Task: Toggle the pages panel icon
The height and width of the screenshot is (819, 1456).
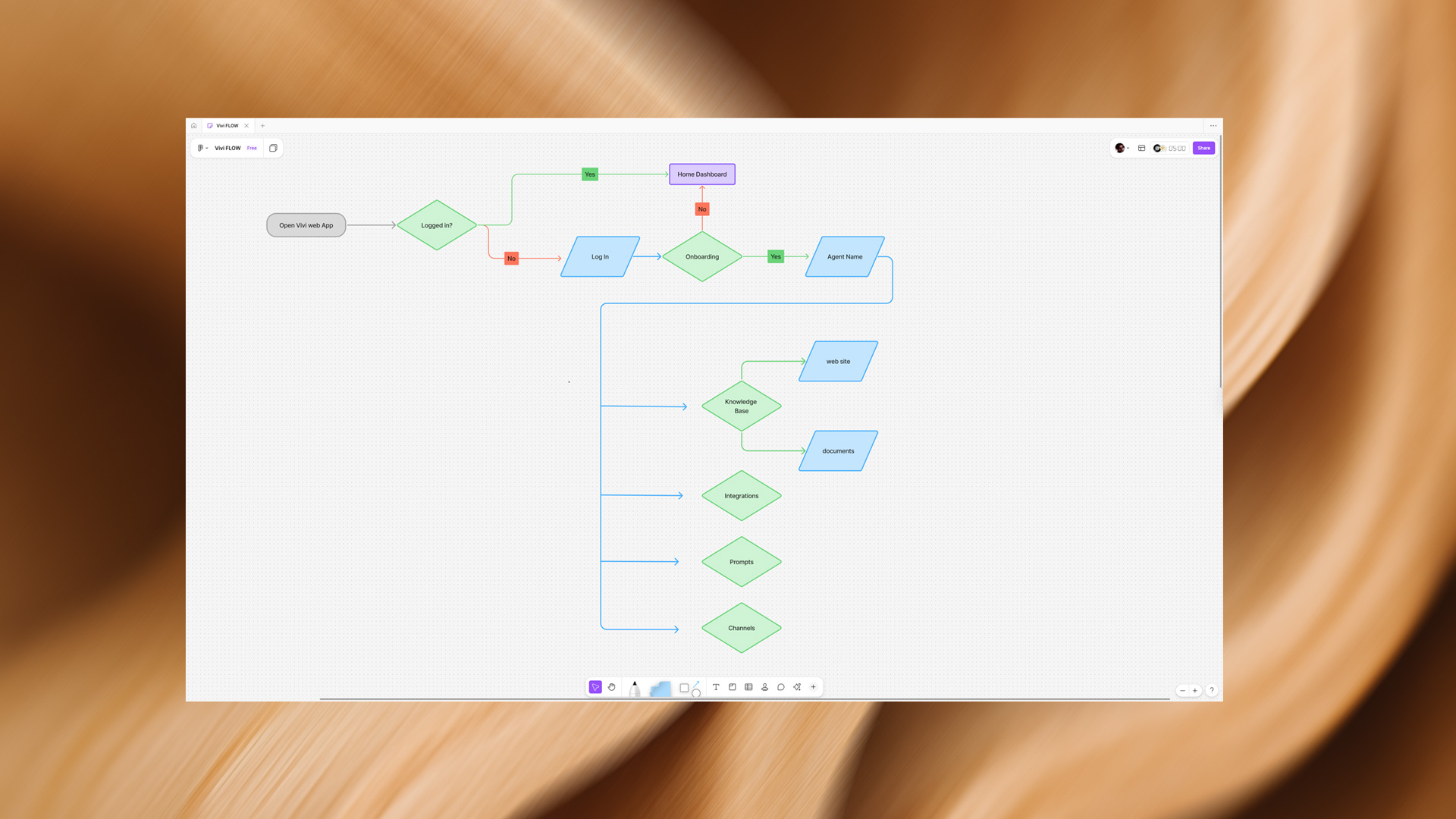Action: [273, 148]
